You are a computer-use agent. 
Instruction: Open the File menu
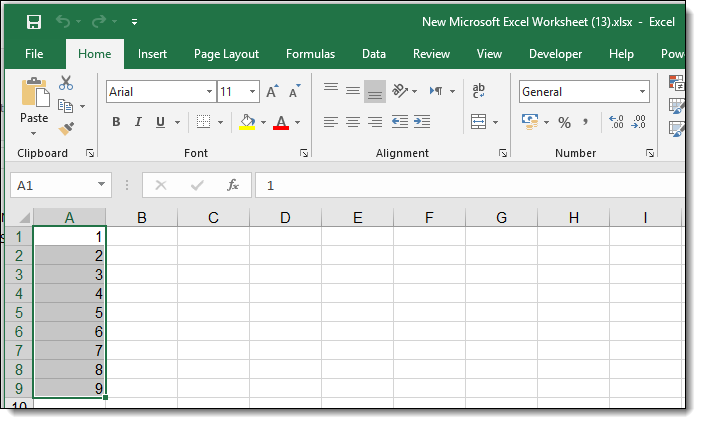pos(34,54)
